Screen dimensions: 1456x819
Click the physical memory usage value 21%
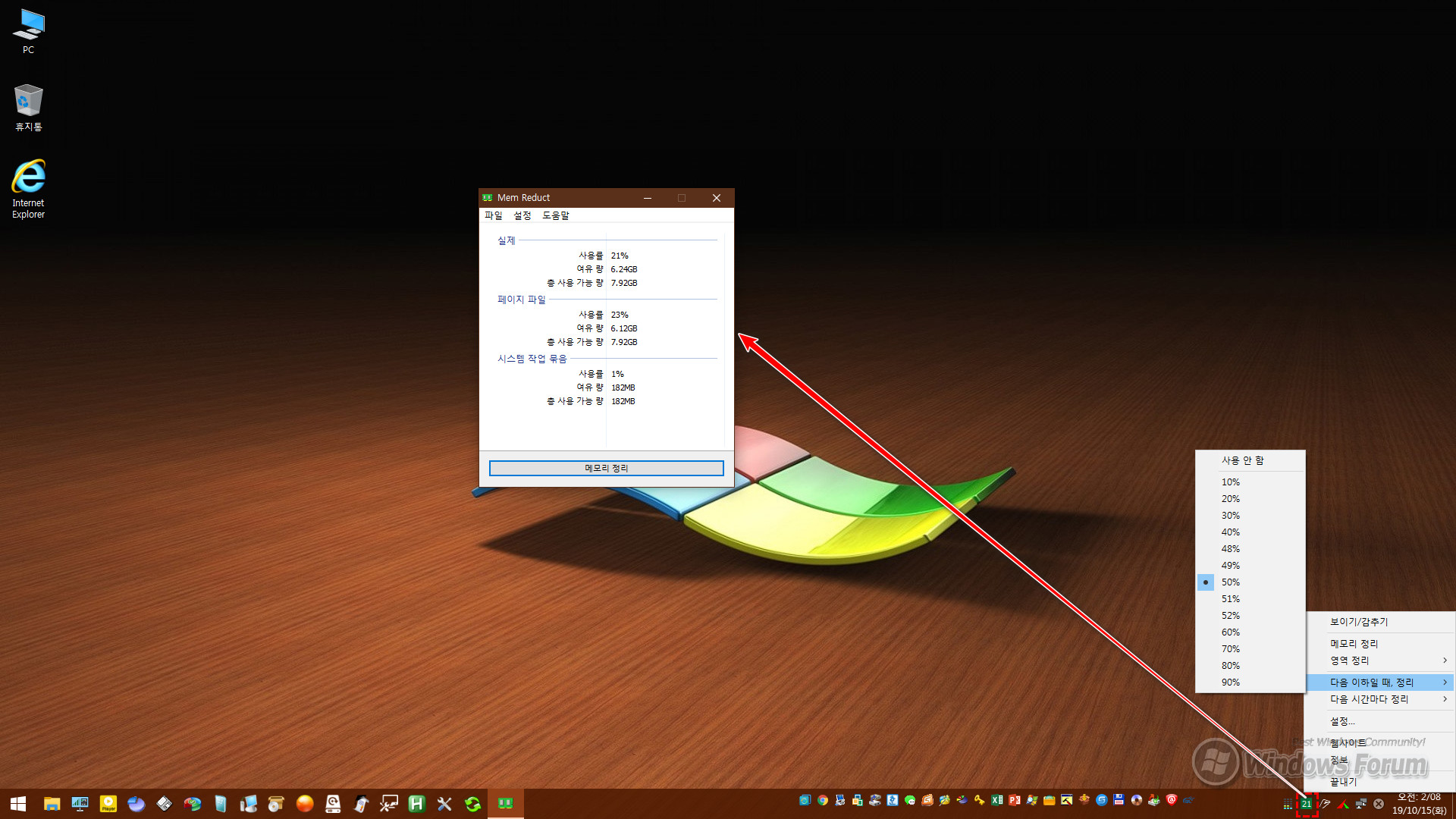620,256
